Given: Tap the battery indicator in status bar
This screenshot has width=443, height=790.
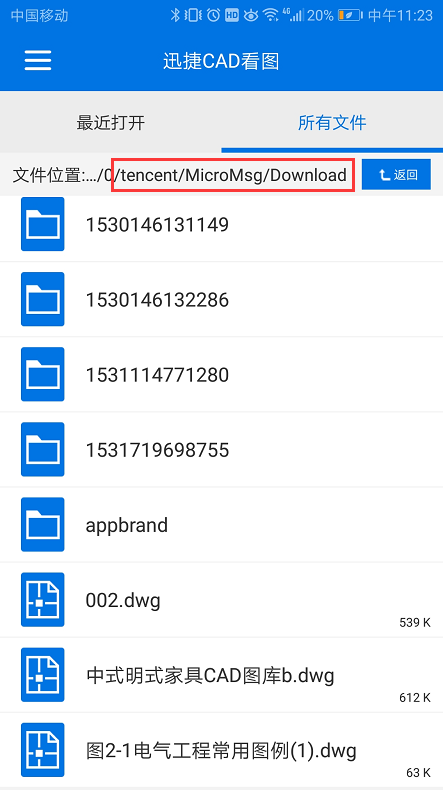Looking at the screenshot, I should click(x=350, y=15).
